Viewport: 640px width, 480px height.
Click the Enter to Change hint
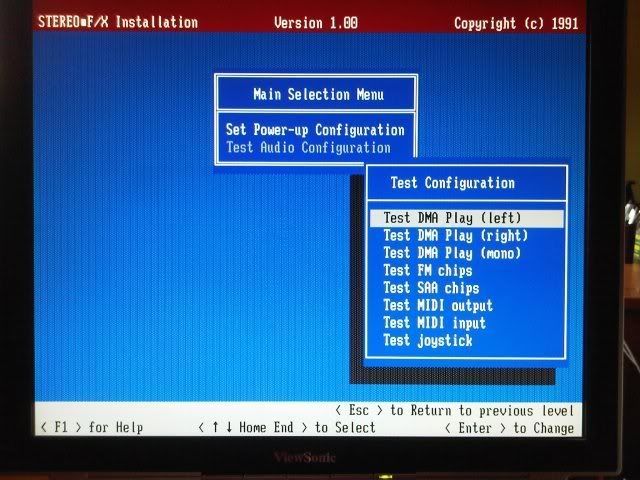[x=510, y=428]
